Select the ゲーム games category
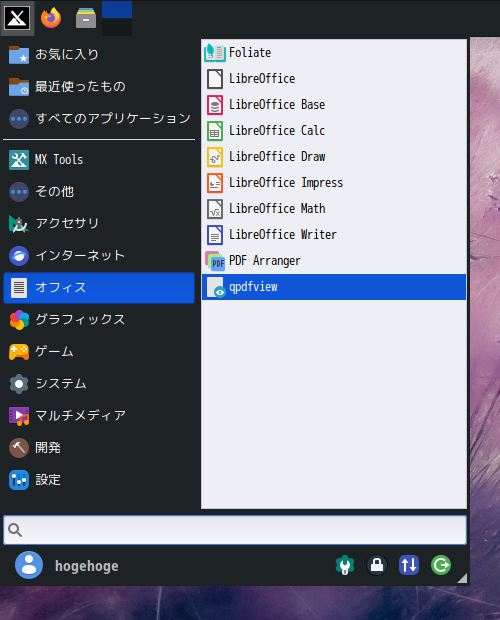500x620 pixels. [99, 352]
